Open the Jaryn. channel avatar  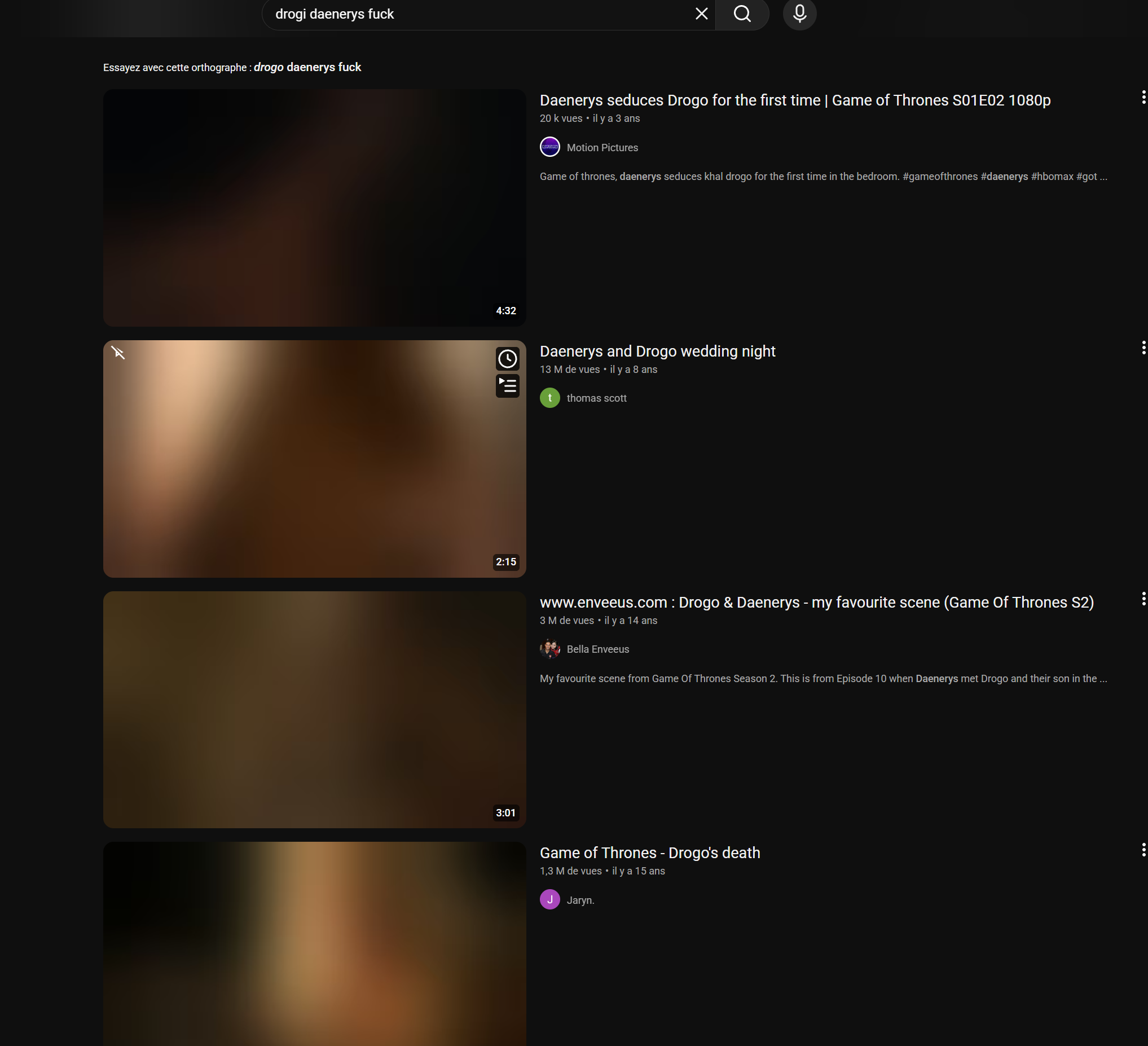(549, 899)
